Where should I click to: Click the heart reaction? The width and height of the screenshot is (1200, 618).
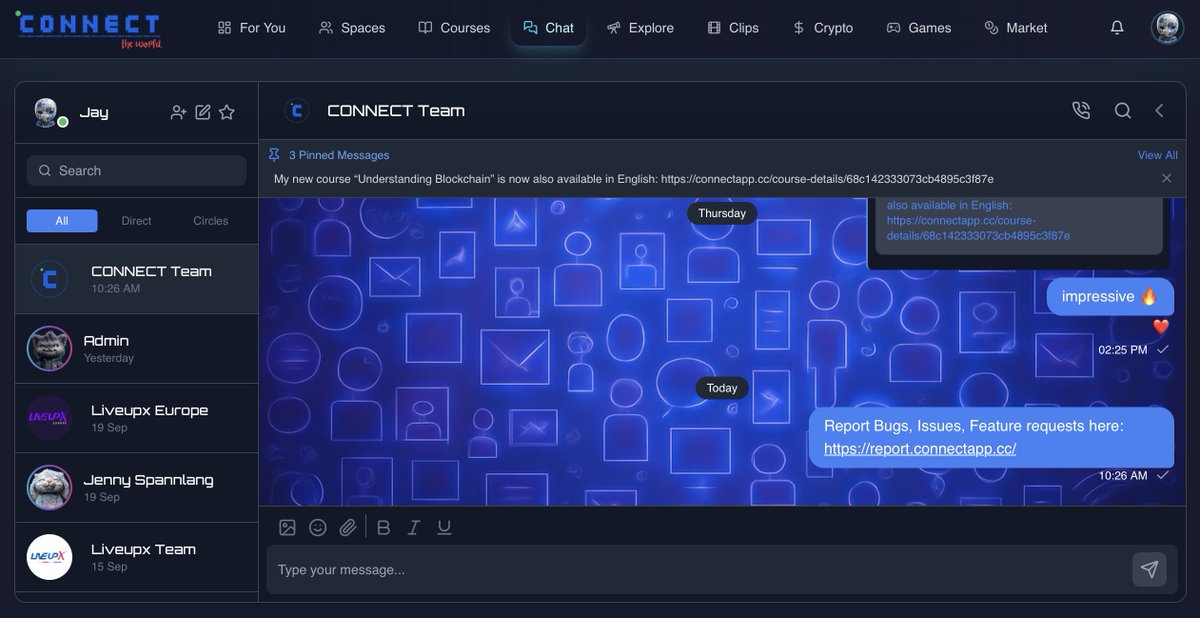point(1161,326)
